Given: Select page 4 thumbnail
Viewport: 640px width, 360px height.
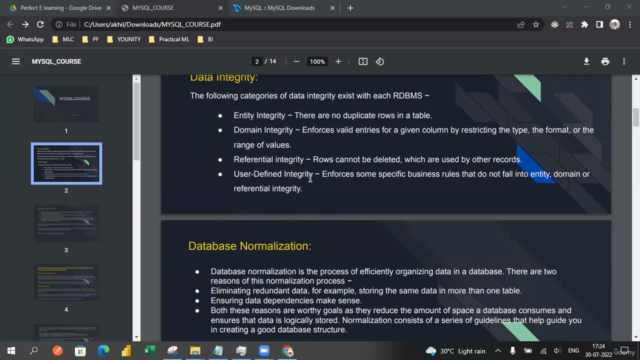Looking at the screenshot, I should 66,283.
